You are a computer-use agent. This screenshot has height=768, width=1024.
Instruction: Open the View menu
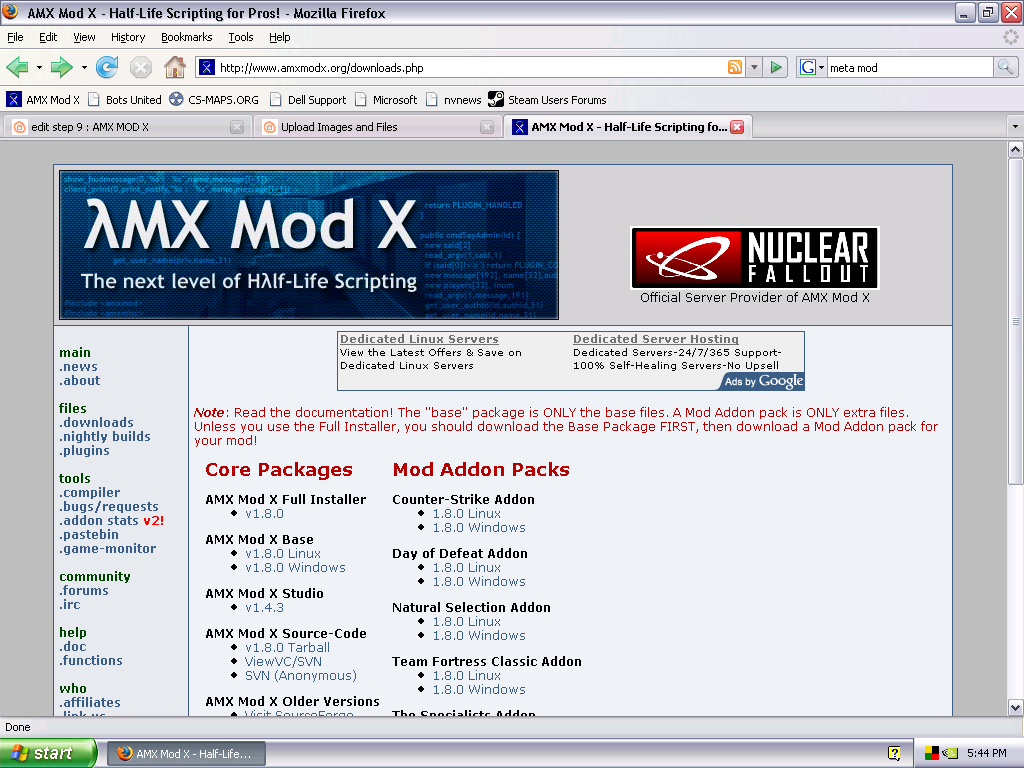[84, 37]
